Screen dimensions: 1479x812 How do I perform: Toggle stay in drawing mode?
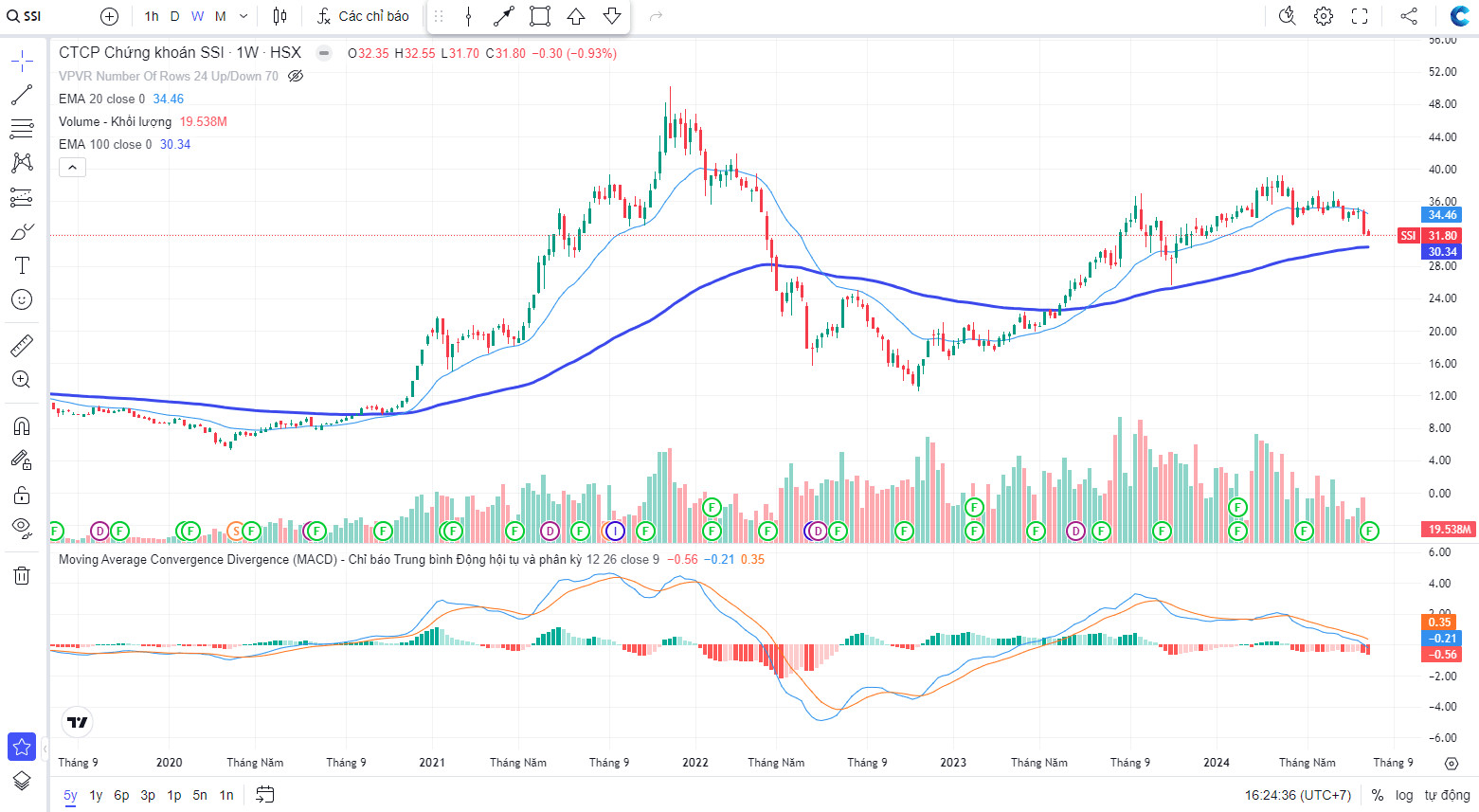tap(22, 460)
